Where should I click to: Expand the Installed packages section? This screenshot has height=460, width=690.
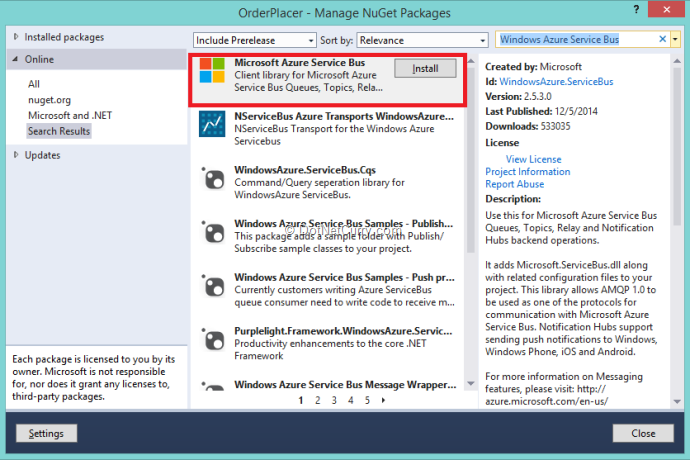coord(16,37)
